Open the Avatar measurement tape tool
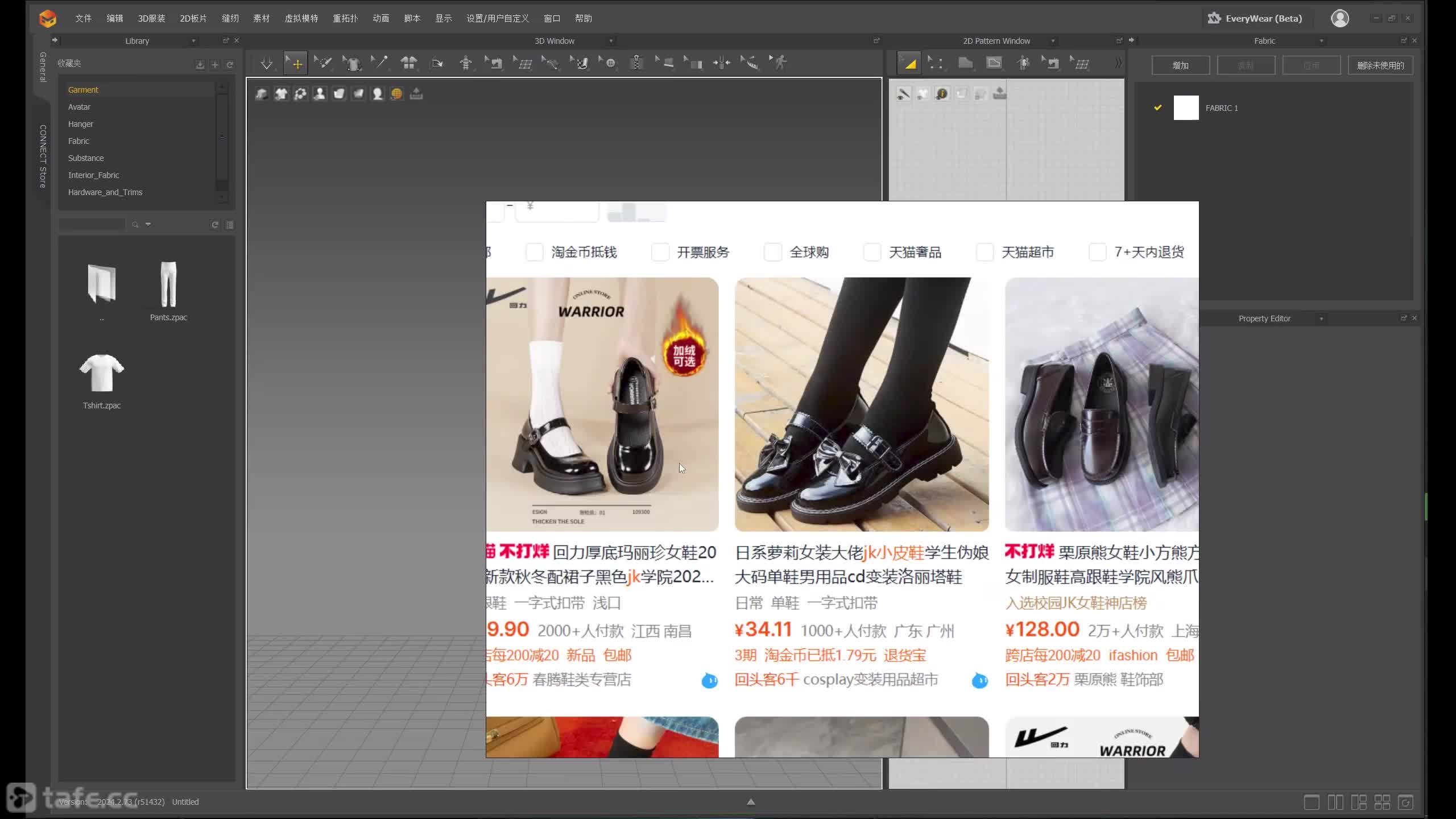 point(466,63)
